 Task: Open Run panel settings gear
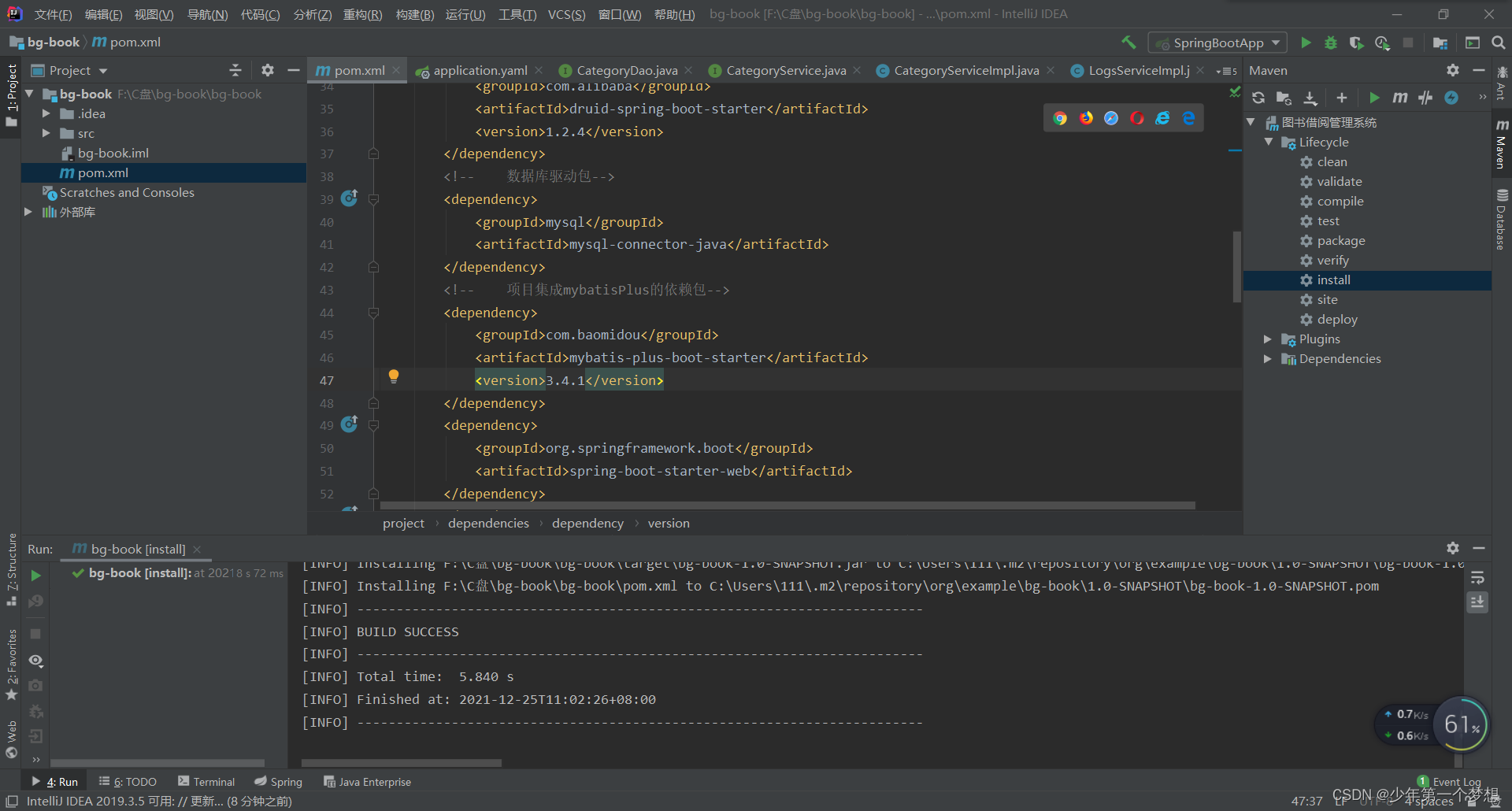[x=1453, y=548]
